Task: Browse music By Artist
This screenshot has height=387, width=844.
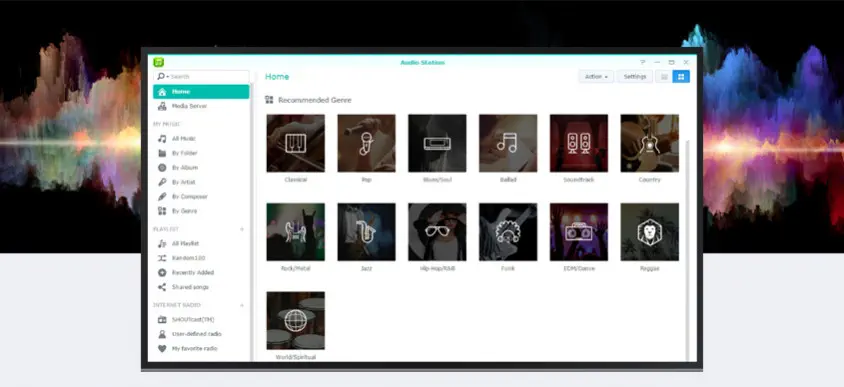Action: click(x=201, y=182)
